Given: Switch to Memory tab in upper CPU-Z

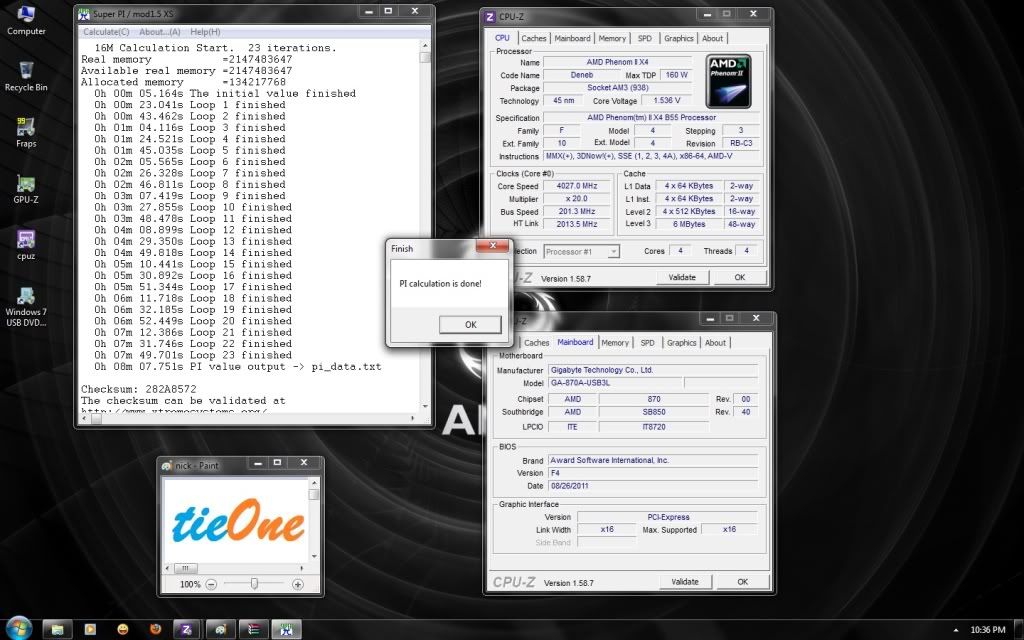Looking at the screenshot, I should pyautogui.click(x=612, y=39).
